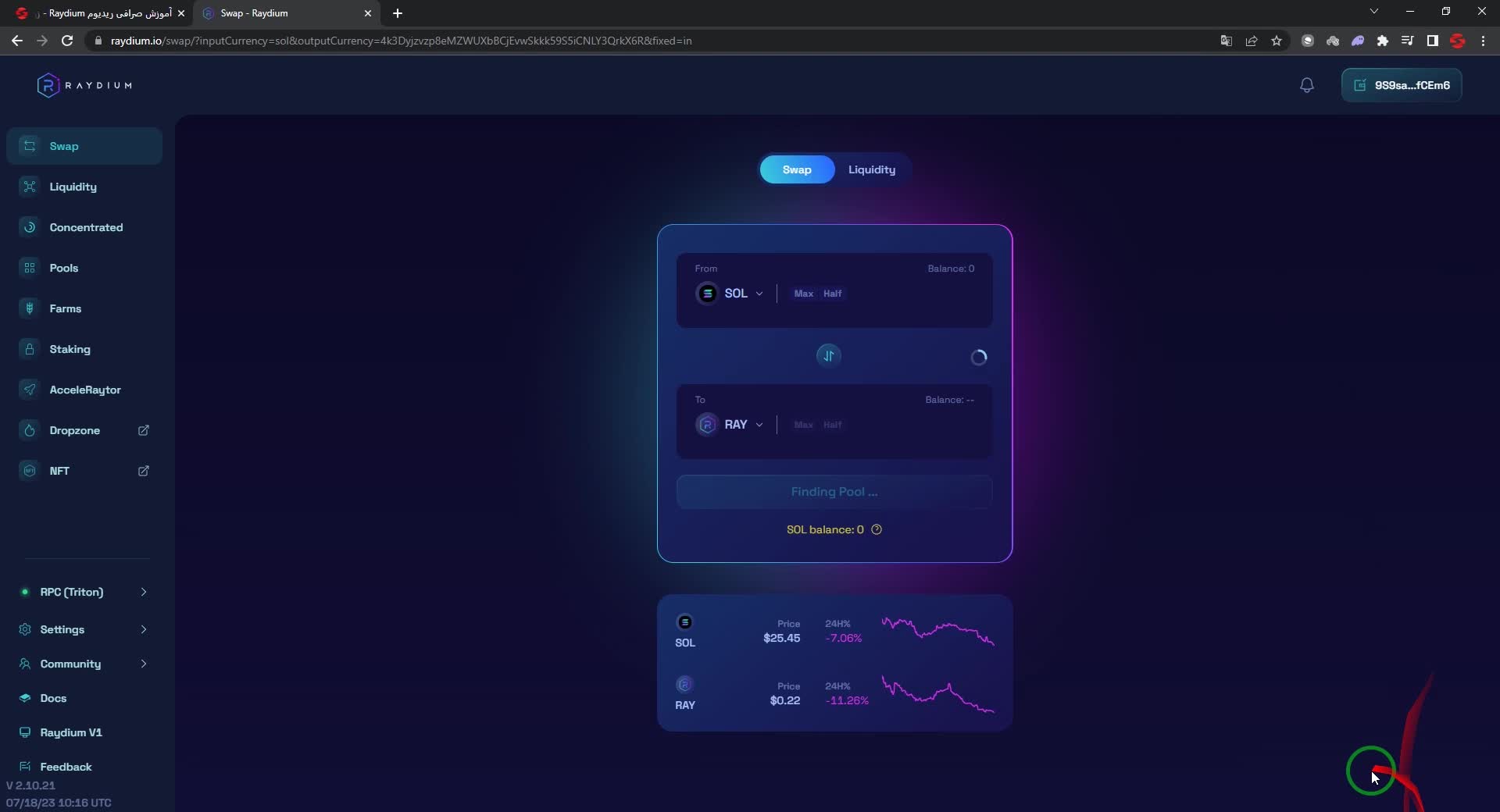Switch toggle to Liquidity mode

(x=871, y=169)
